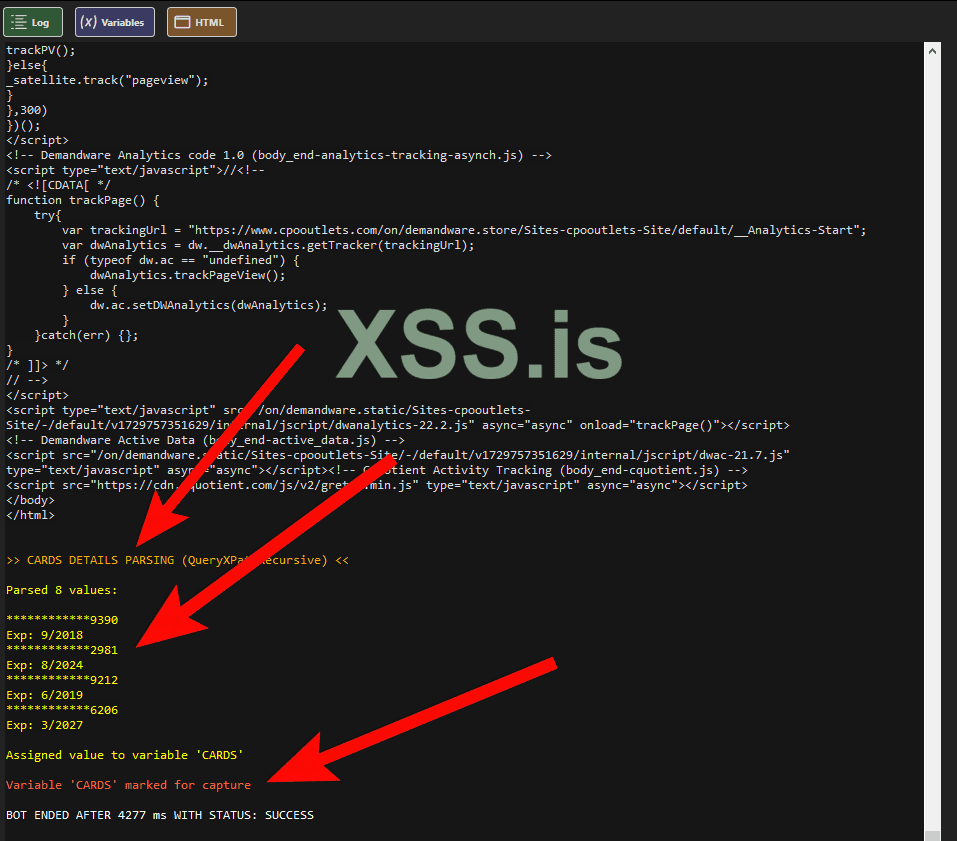
Task: Click the 'trackPV();' line
Action: pos(40,50)
